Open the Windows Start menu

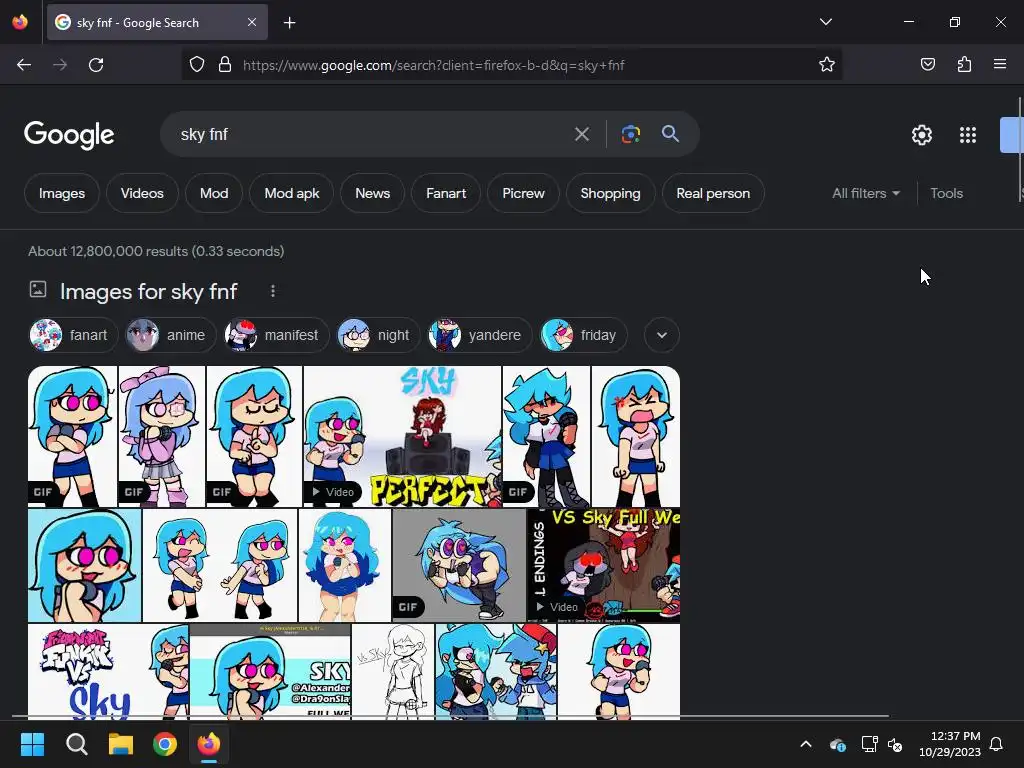click(x=32, y=744)
